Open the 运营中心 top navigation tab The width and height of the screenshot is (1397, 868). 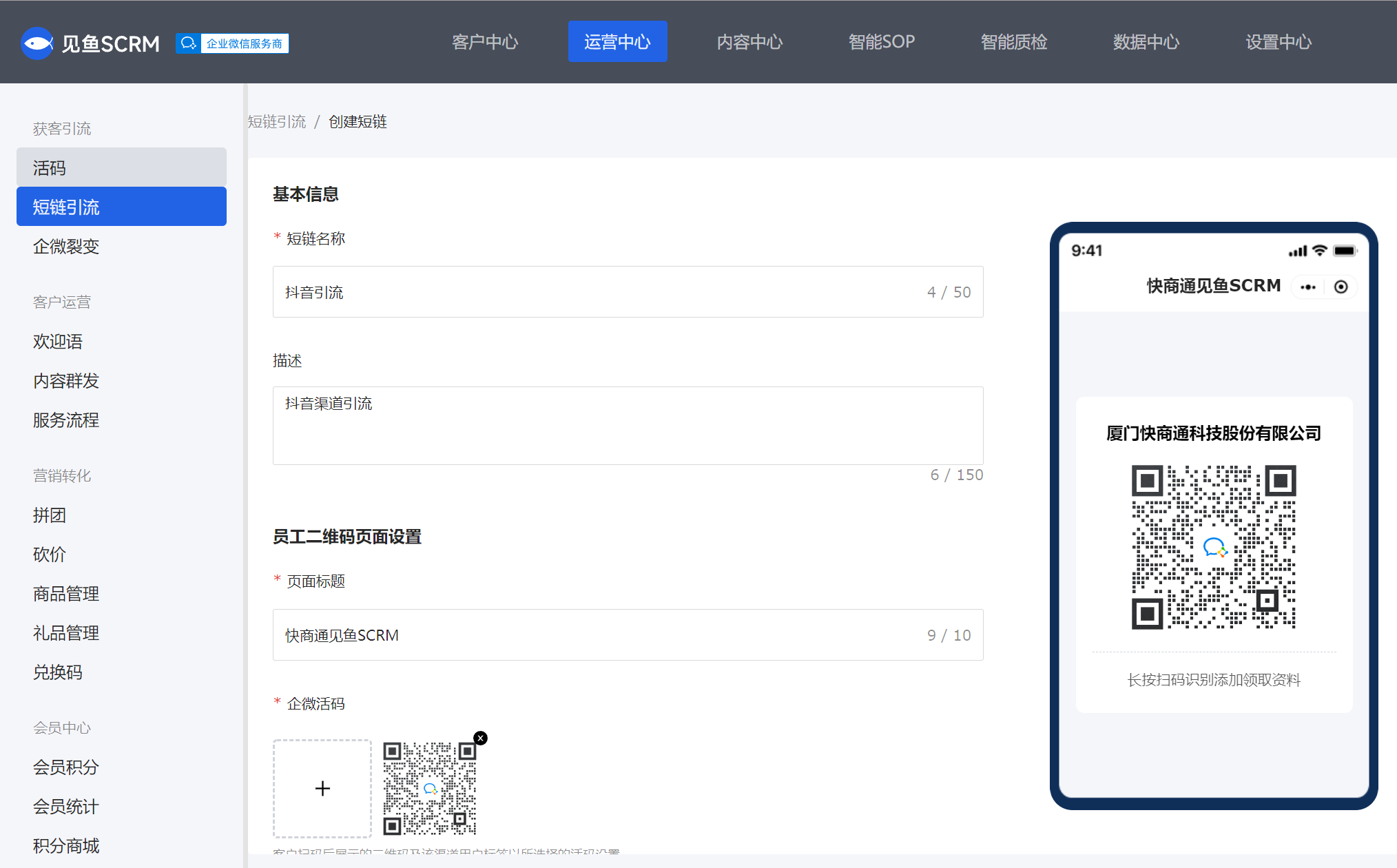click(x=617, y=42)
